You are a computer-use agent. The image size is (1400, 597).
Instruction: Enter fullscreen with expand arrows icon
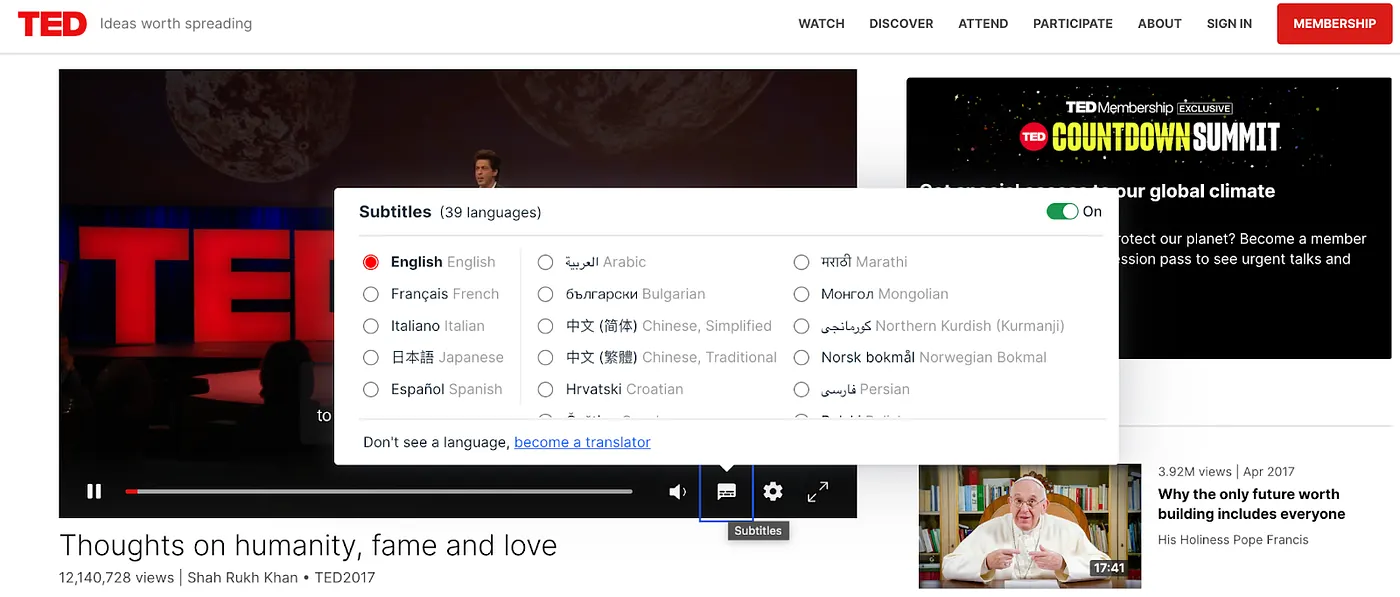click(818, 491)
